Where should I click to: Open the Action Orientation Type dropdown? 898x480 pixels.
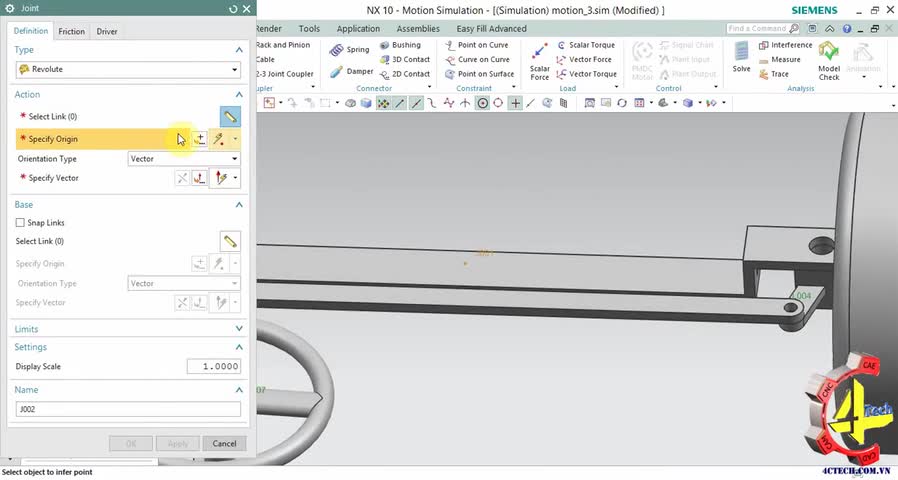pyautogui.click(x=184, y=159)
